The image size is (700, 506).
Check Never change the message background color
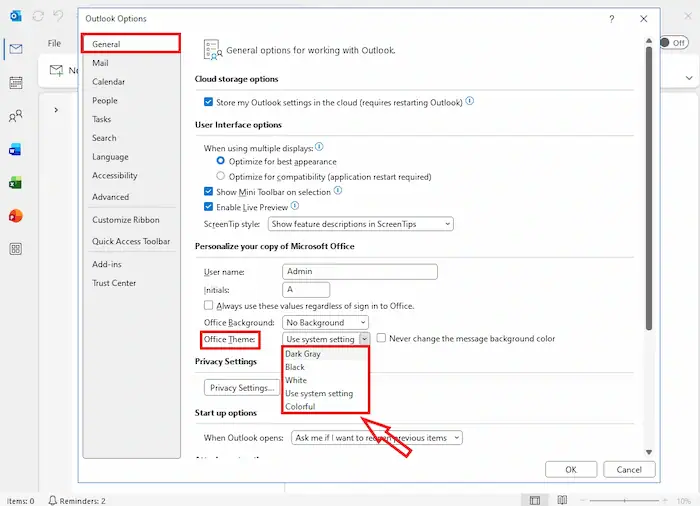[x=381, y=338]
